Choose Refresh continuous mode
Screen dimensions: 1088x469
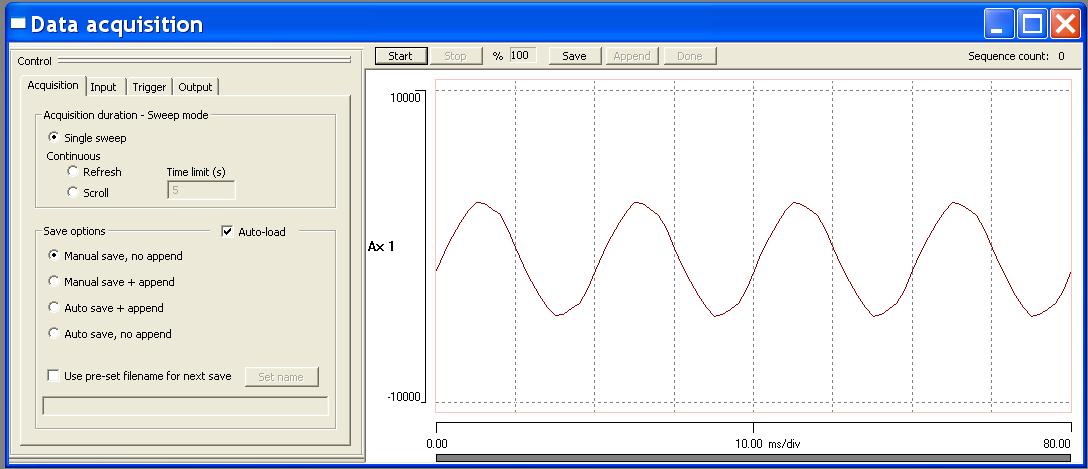[x=73, y=172]
